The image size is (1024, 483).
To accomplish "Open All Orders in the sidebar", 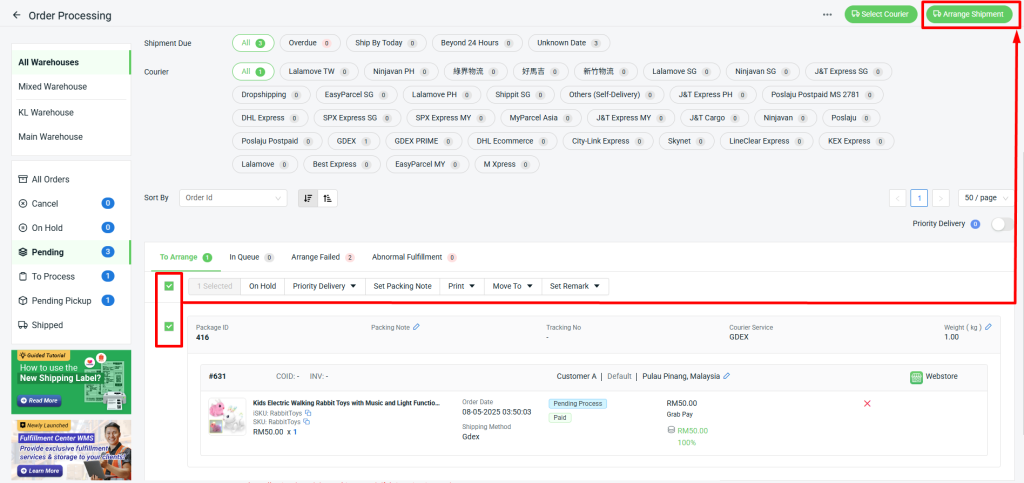I will (x=71, y=179).
